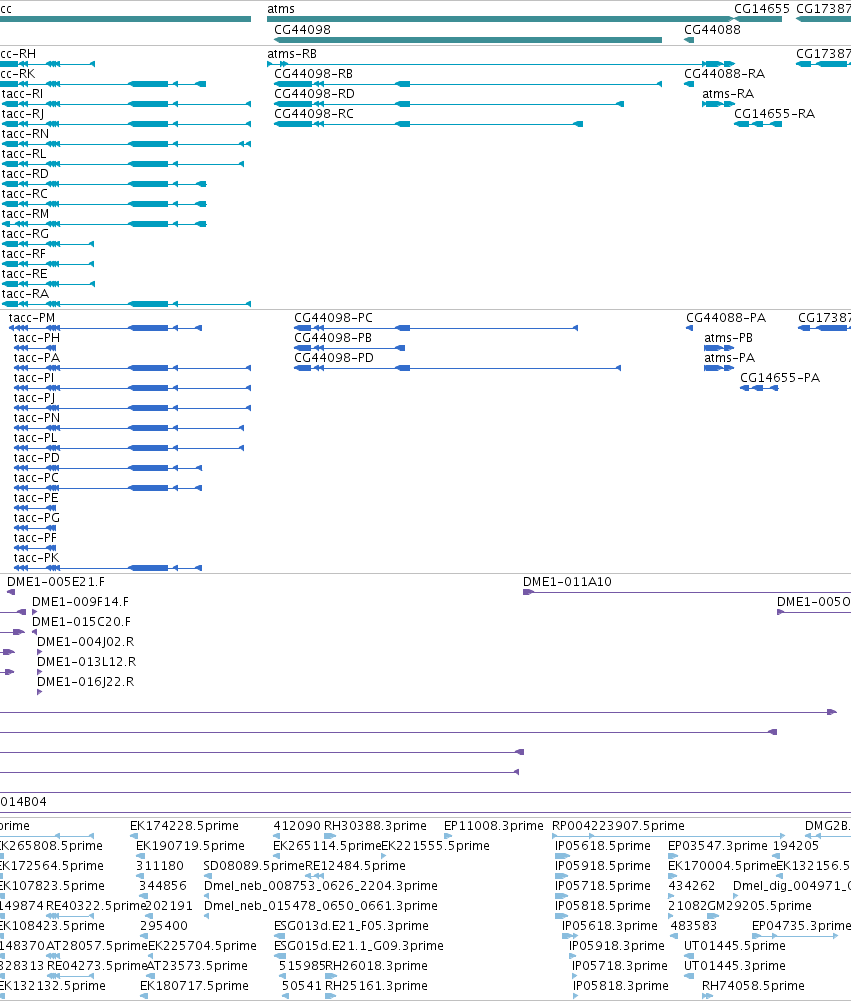
Task: Select the tacc-PH protein label
Action: click(x=37, y=338)
